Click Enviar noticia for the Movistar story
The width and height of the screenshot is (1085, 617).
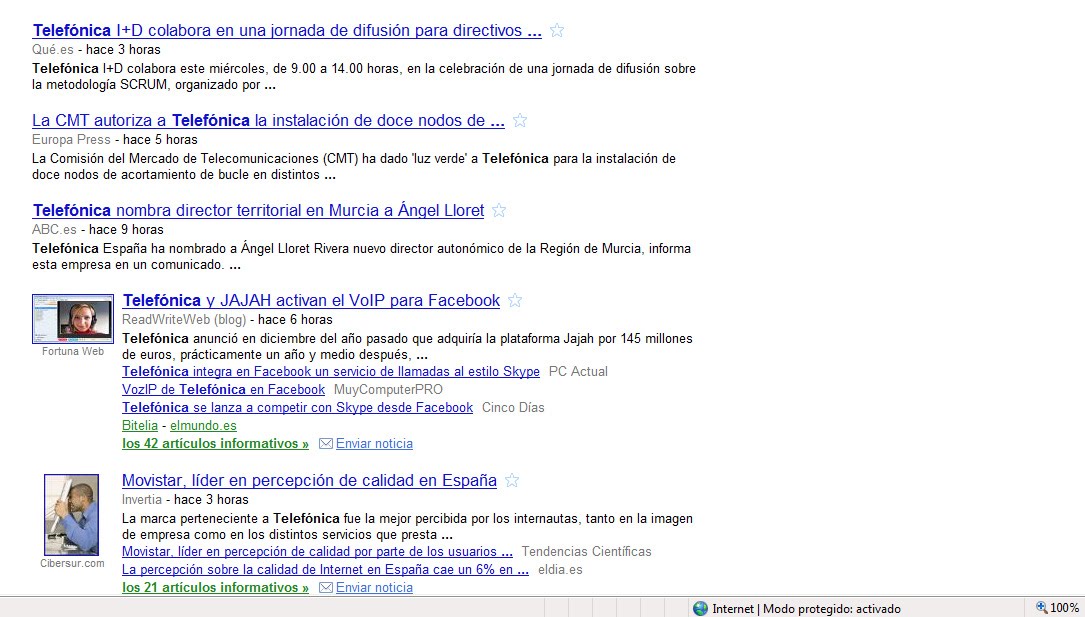point(374,587)
